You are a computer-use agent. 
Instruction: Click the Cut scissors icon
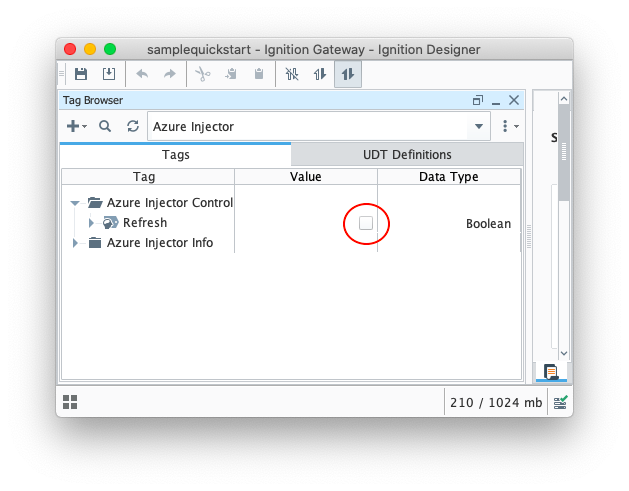click(x=202, y=74)
